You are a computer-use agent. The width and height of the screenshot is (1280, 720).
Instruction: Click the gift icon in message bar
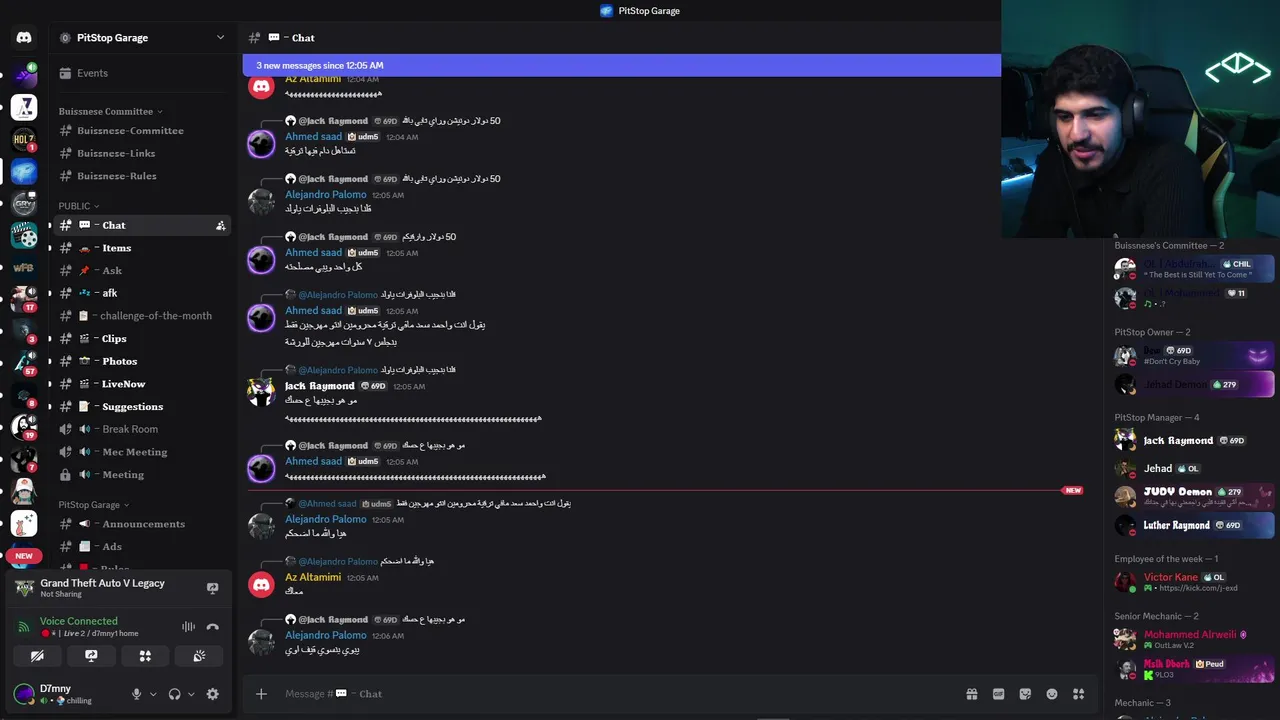pyautogui.click(x=971, y=694)
